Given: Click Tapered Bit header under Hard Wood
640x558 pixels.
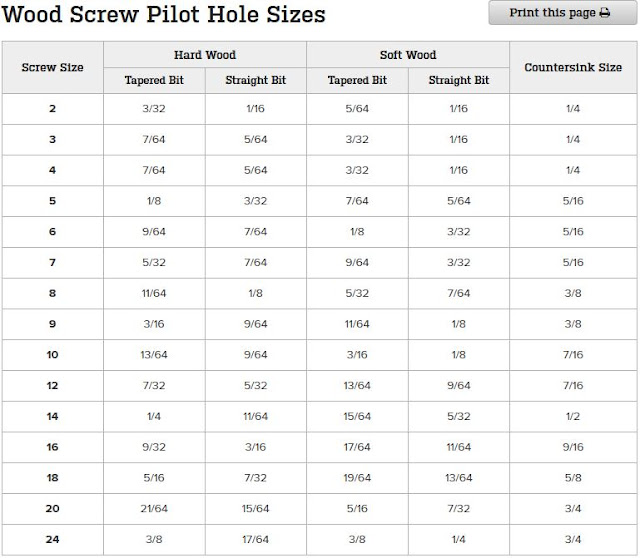Looking at the screenshot, I should [154, 80].
